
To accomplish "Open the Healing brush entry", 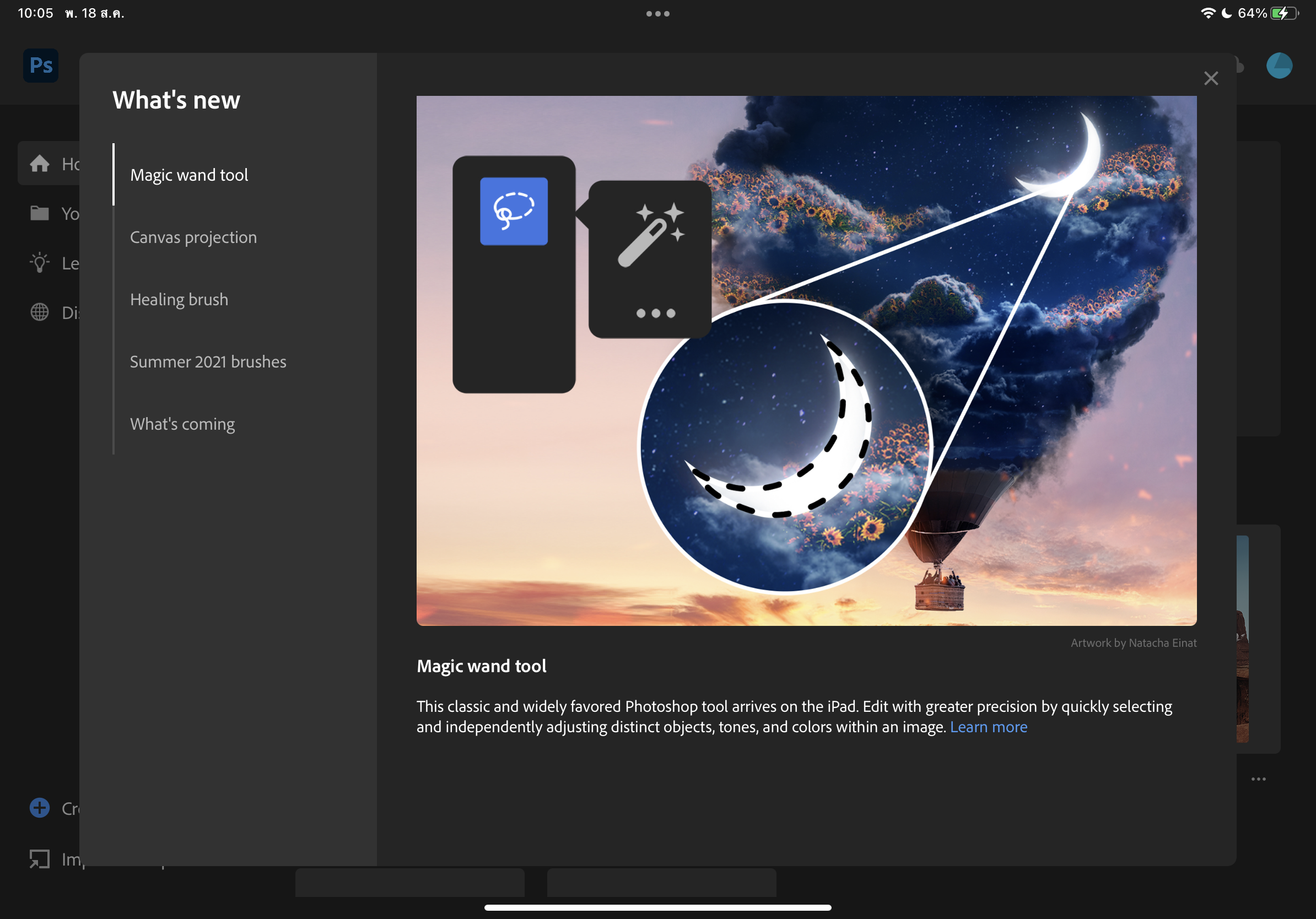I will pyautogui.click(x=179, y=300).
